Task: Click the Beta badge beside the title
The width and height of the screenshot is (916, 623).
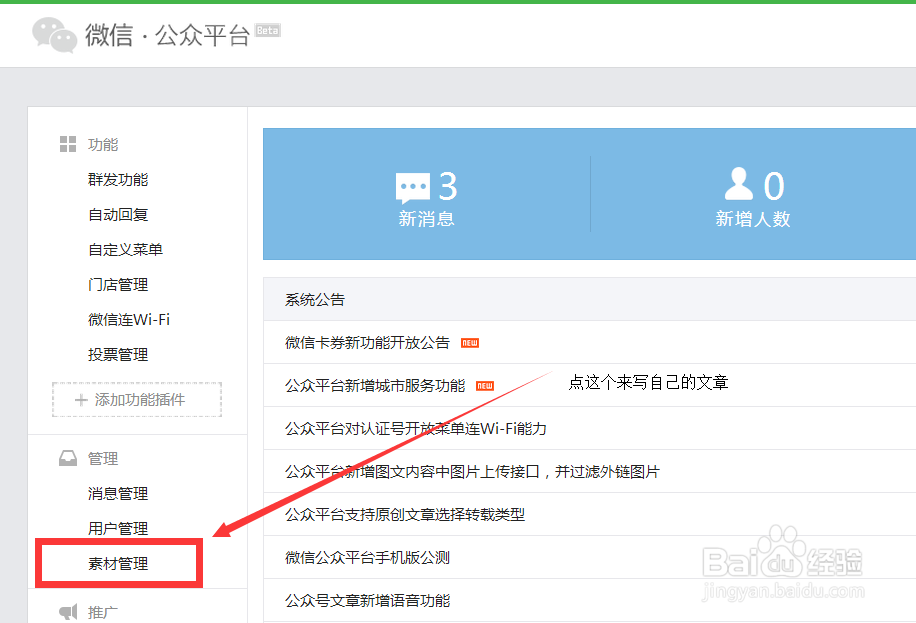Action: point(268,30)
